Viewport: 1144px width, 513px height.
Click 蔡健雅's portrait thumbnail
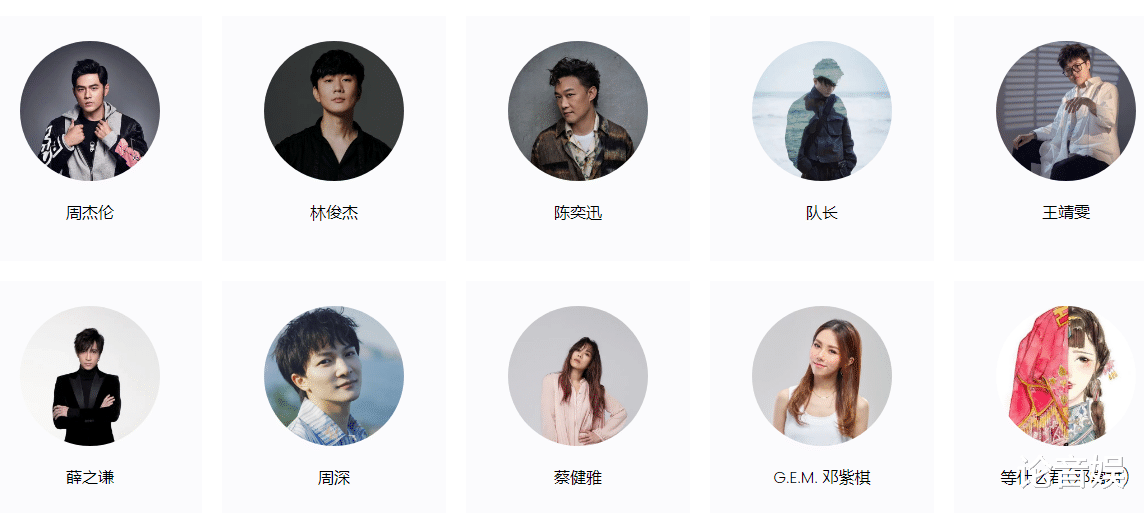click(578, 376)
